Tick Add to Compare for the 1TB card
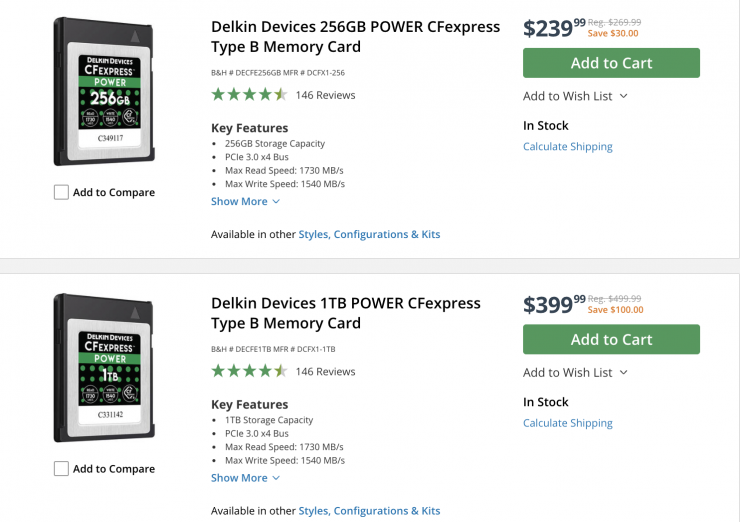740x522 pixels. 62,469
